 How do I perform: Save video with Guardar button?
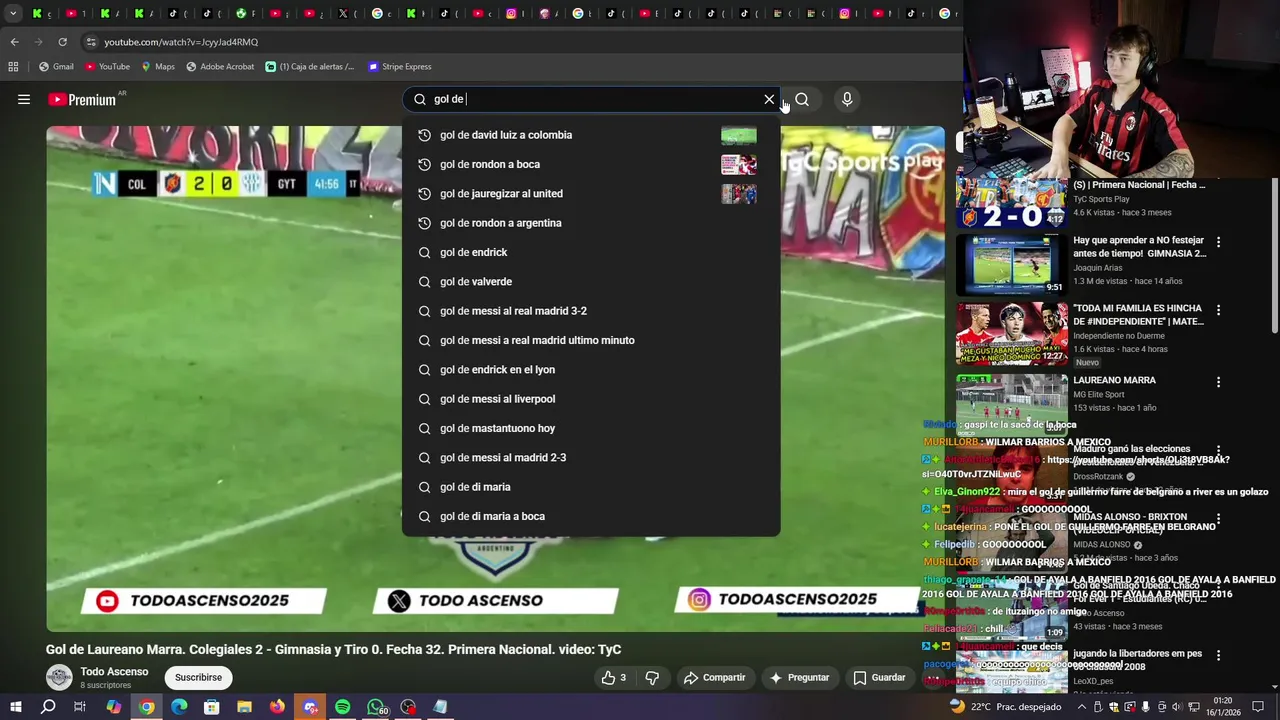[879, 678]
